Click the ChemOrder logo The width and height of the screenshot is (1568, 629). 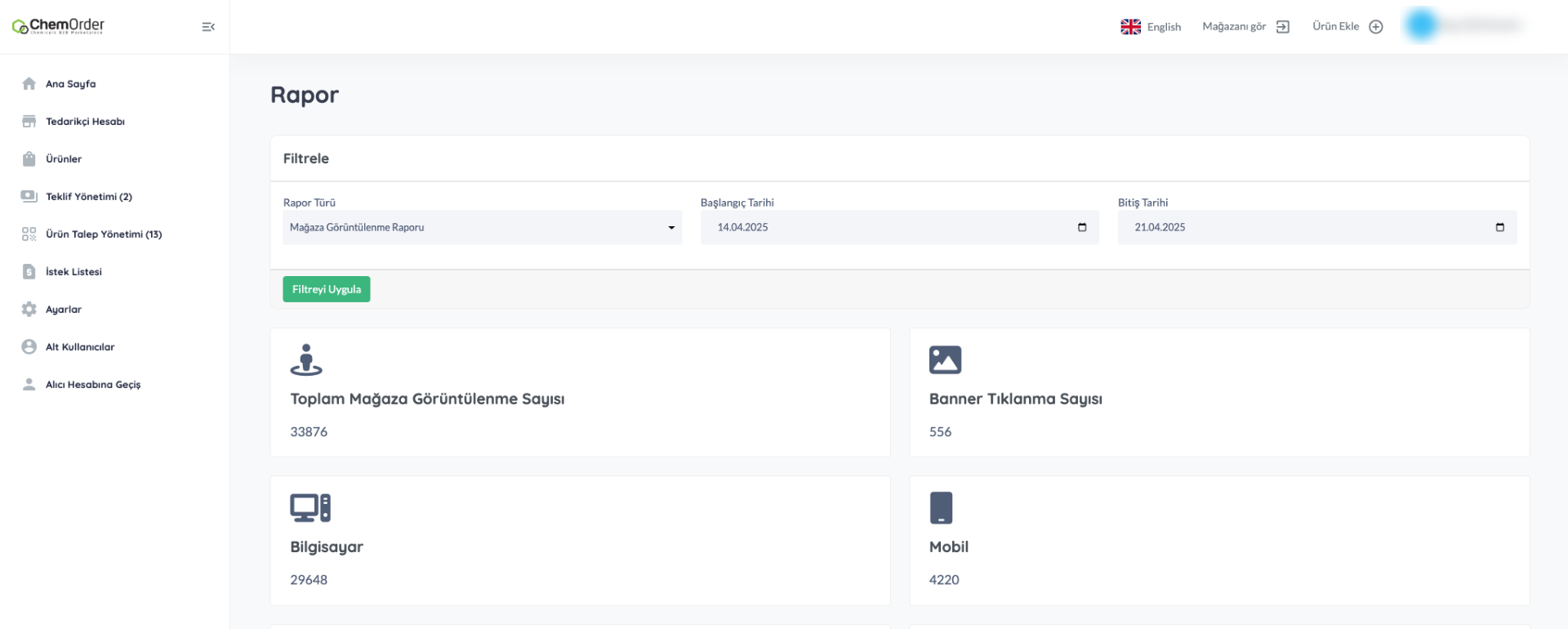[x=59, y=26]
